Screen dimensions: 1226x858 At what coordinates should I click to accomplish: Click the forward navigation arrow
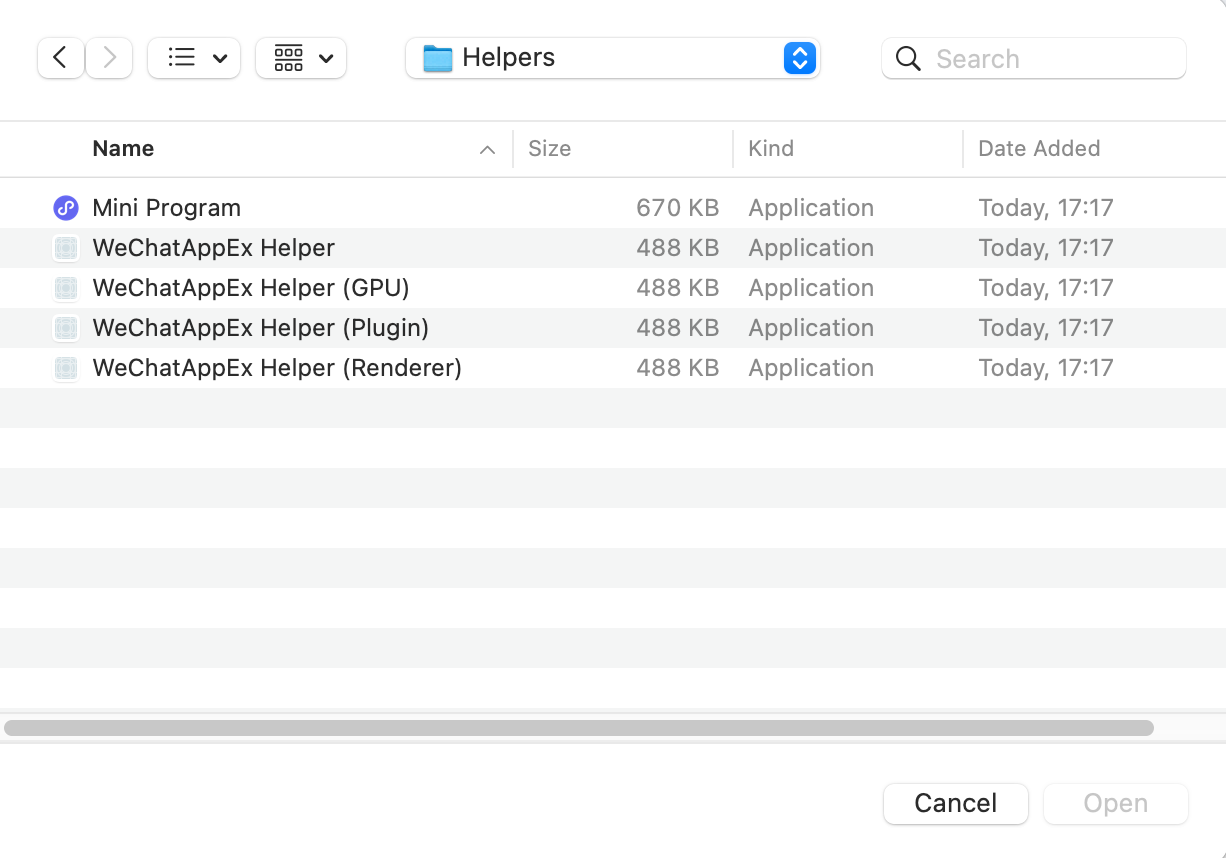click(109, 58)
